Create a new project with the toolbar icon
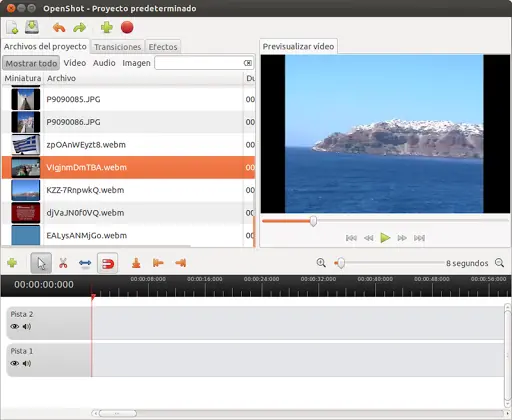The image size is (512, 420). [12, 28]
